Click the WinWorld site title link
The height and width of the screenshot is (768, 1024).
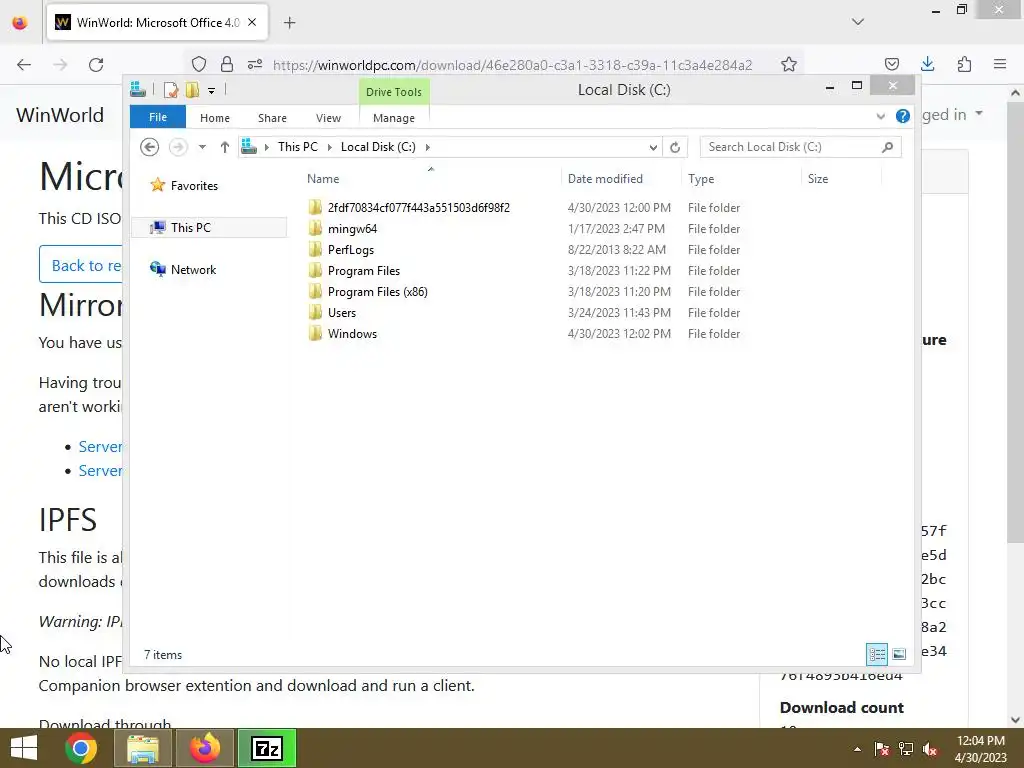pos(60,115)
